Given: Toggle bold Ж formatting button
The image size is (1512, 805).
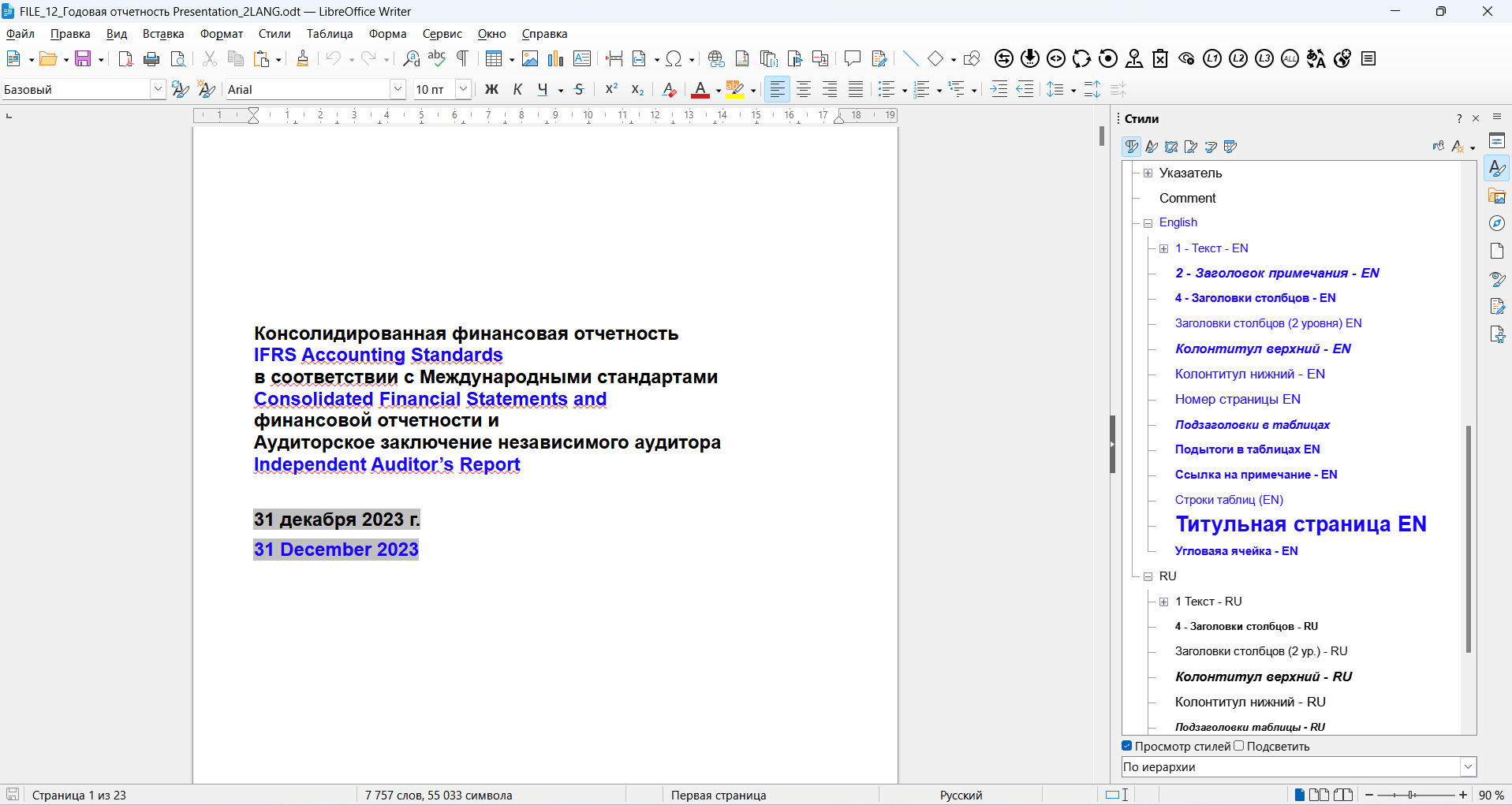Looking at the screenshot, I should click(491, 90).
